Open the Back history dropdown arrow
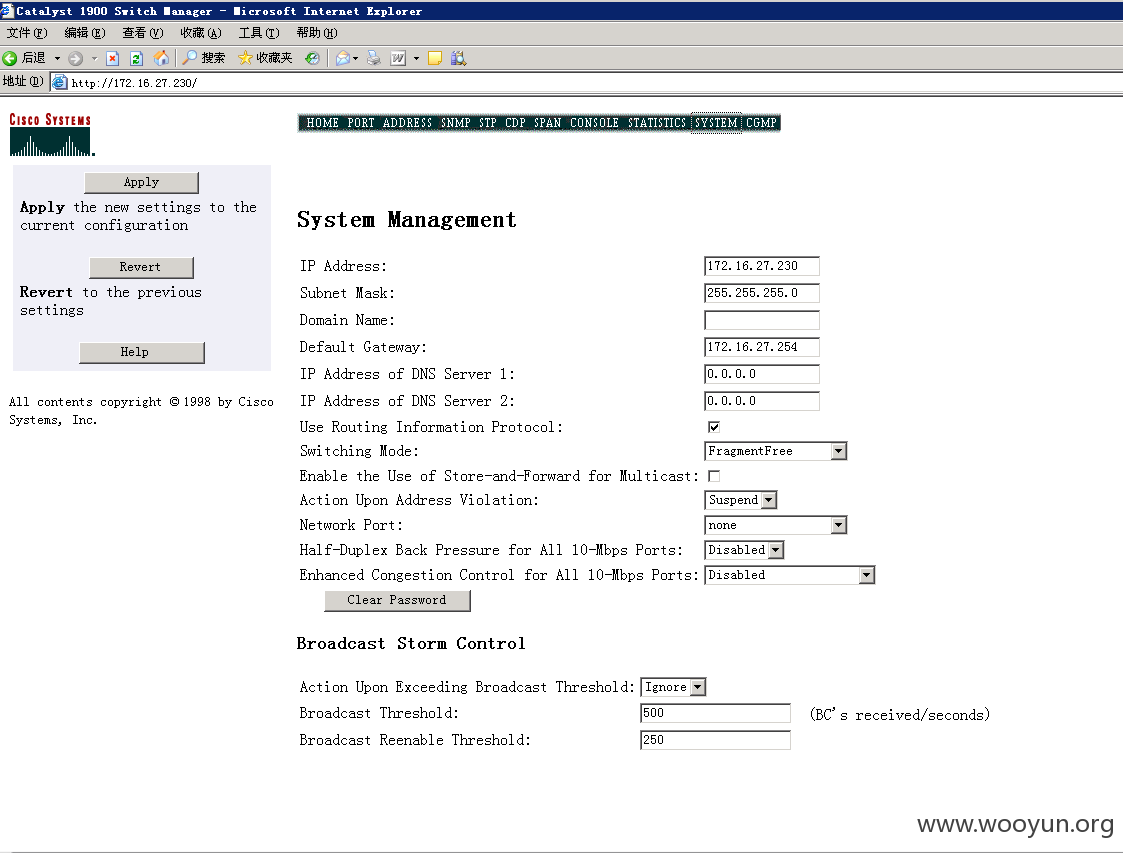The image size is (1123, 853). point(57,58)
